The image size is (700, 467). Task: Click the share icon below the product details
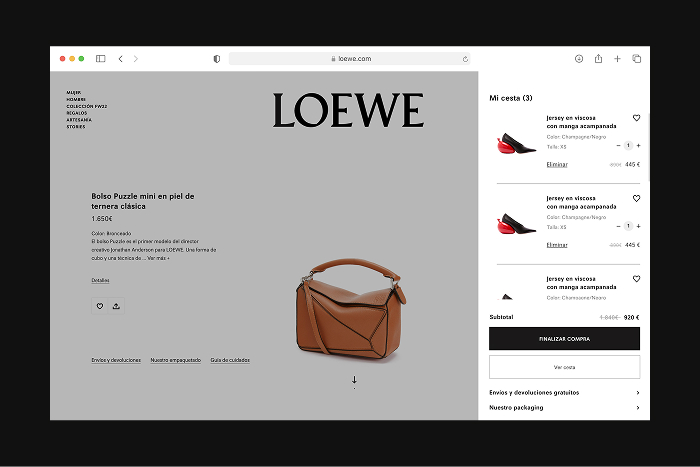(116, 306)
